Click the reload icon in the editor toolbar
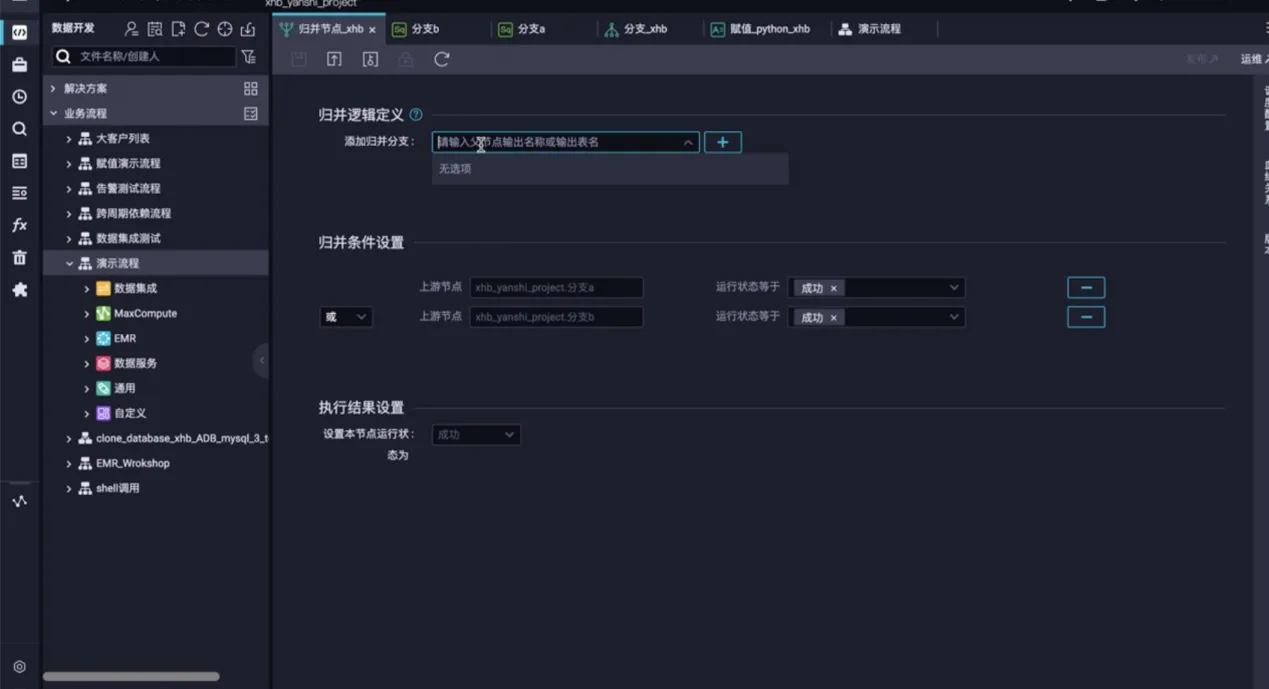 pyautogui.click(x=441, y=60)
